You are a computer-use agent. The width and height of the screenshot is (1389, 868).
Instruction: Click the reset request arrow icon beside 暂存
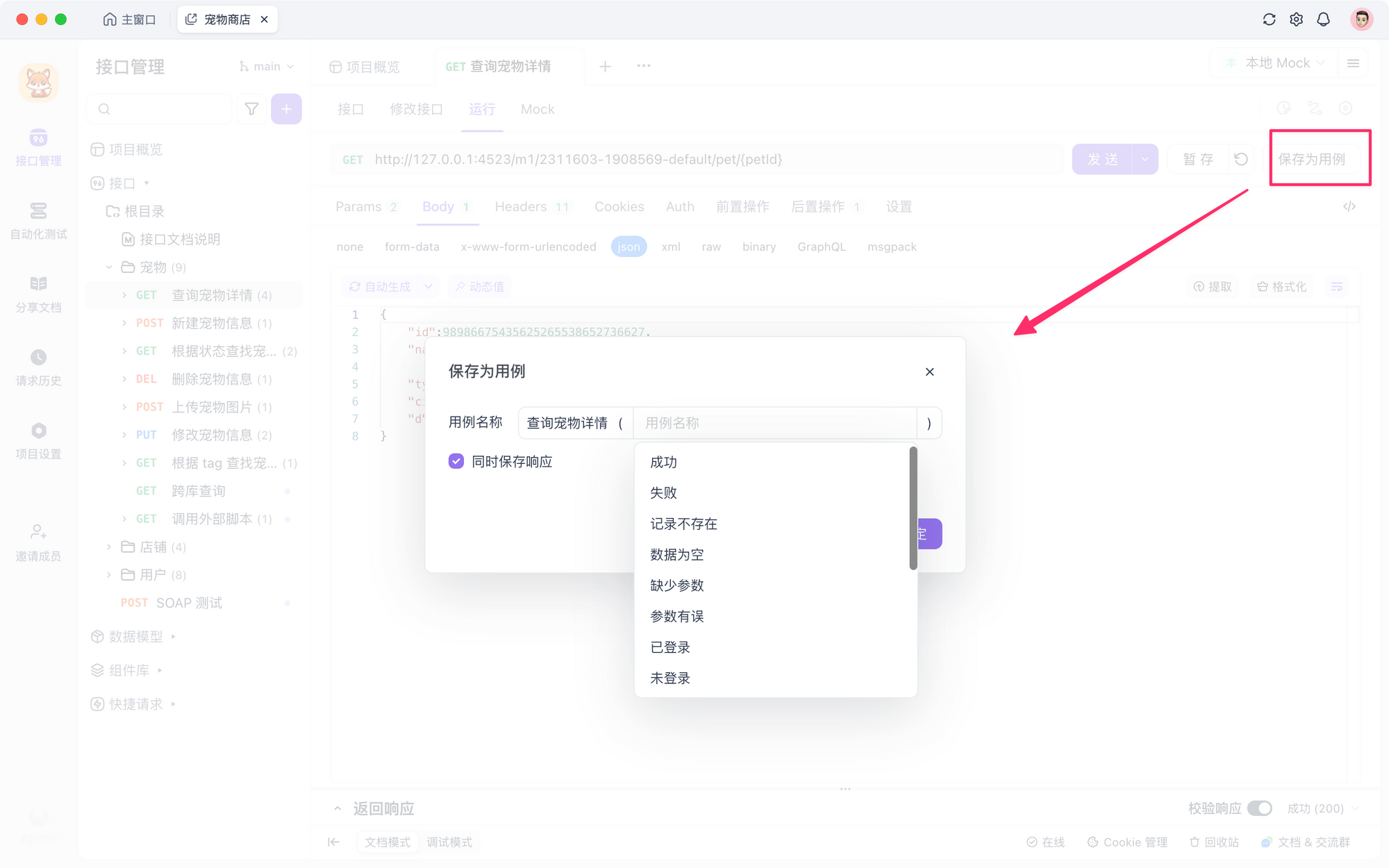click(x=1241, y=159)
